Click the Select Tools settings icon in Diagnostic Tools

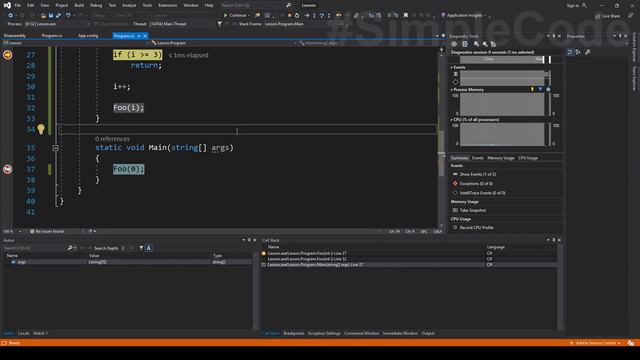point(454,44)
